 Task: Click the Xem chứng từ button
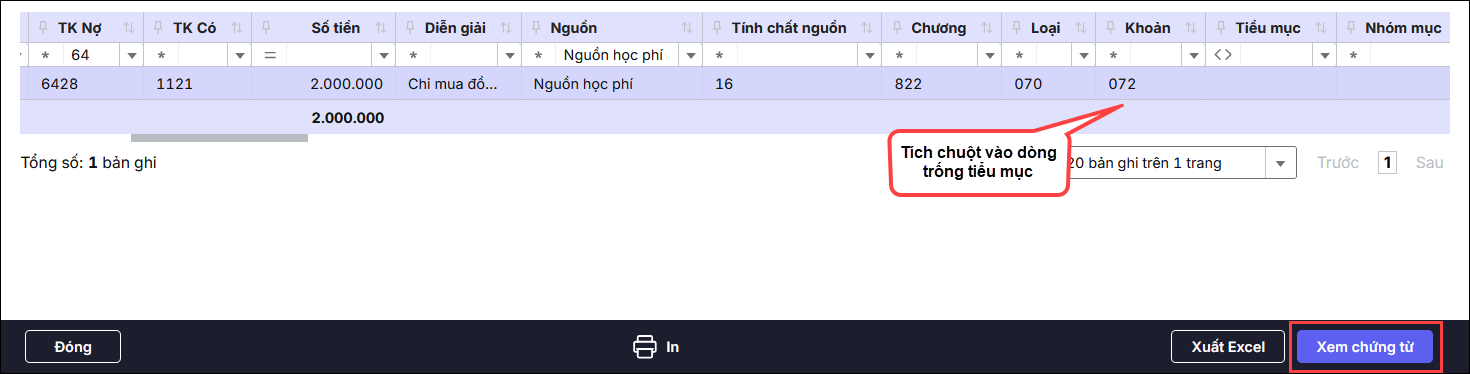click(x=1365, y=347)
